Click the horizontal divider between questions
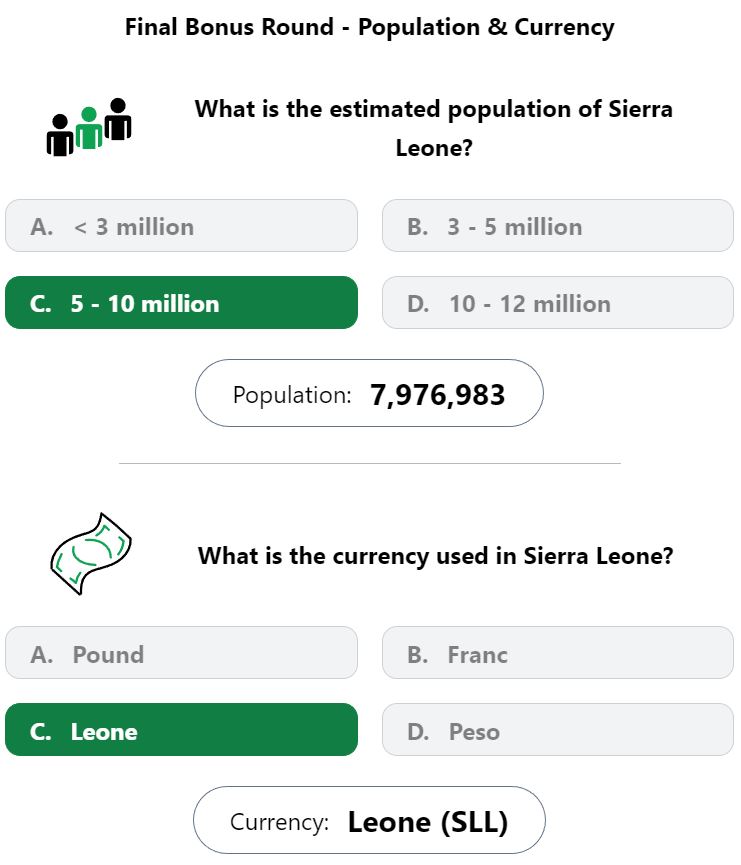 370,463
